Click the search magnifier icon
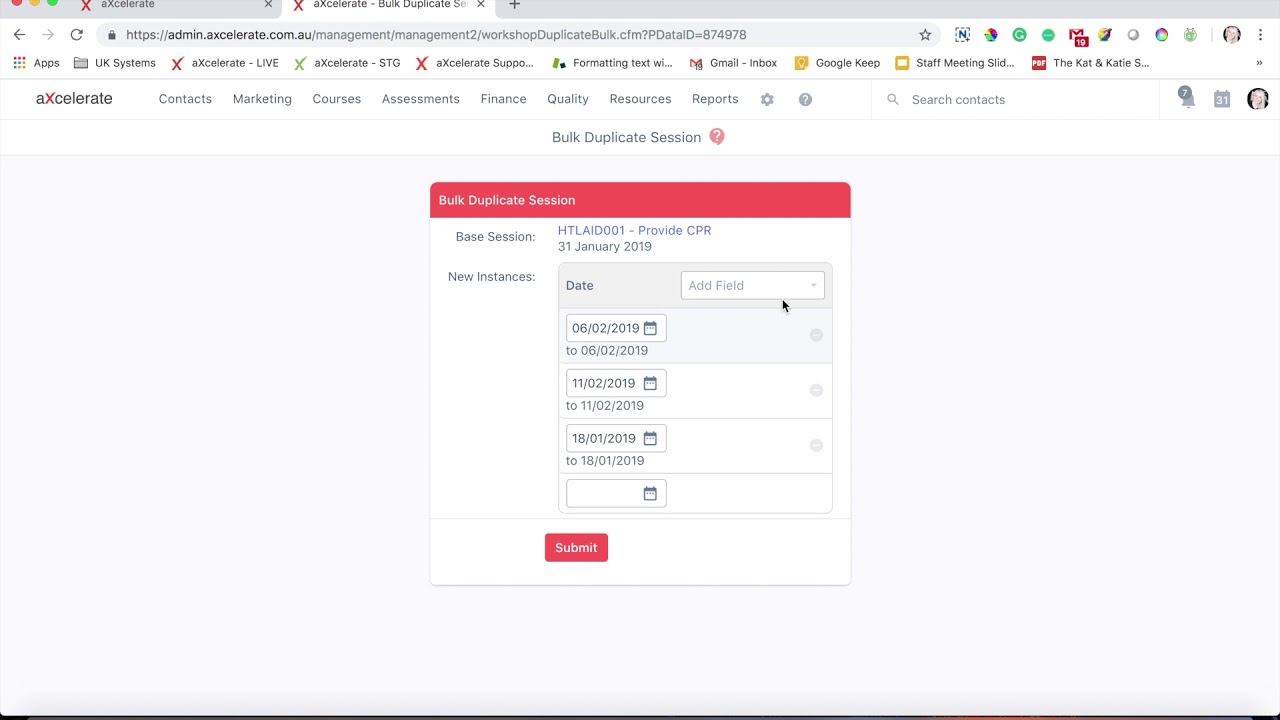This screenshot has height=720, width=1280. 893,99
